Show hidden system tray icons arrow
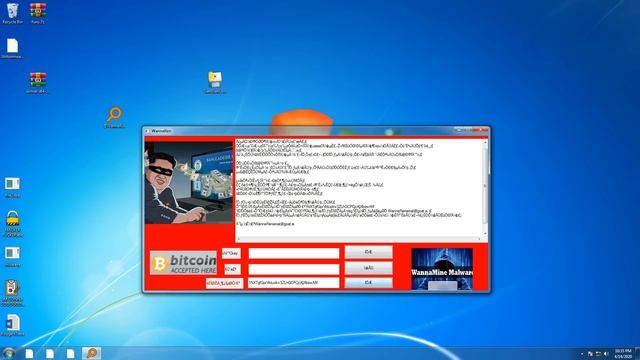This screenshot has height=360, width=640. pos(582,354)
